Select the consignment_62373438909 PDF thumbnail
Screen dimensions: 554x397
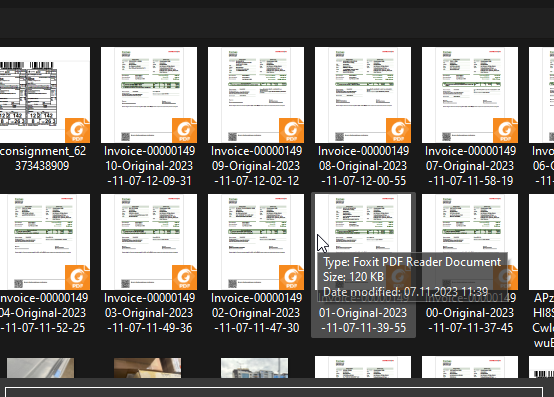(45, 95)
